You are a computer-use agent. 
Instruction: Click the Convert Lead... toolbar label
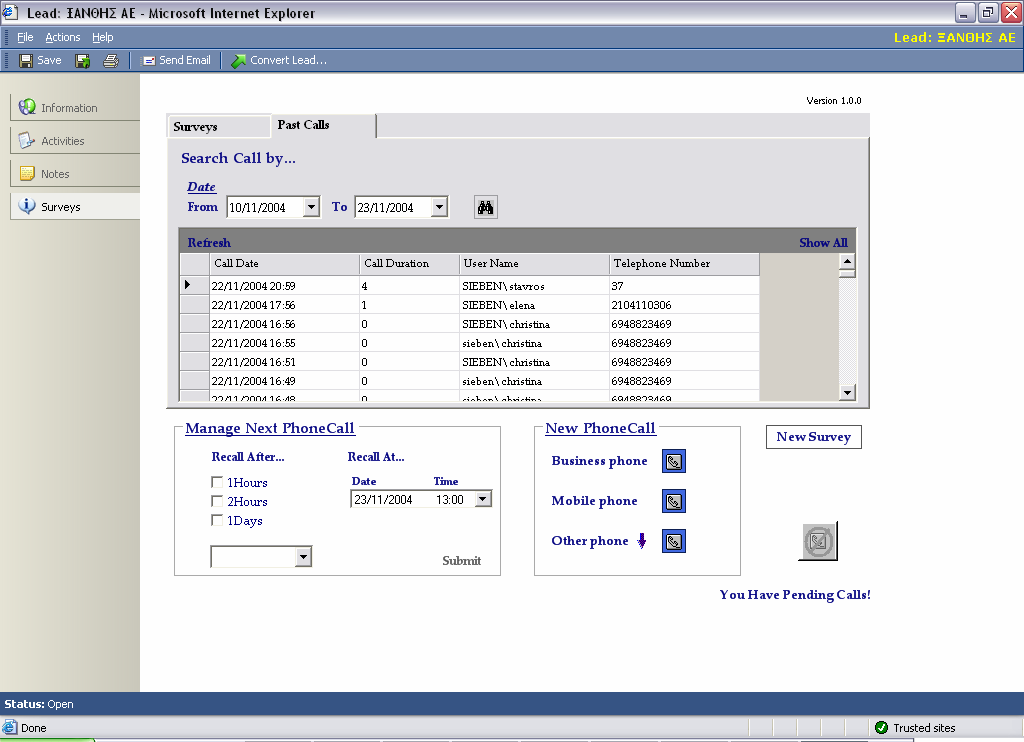click(289, 60)
